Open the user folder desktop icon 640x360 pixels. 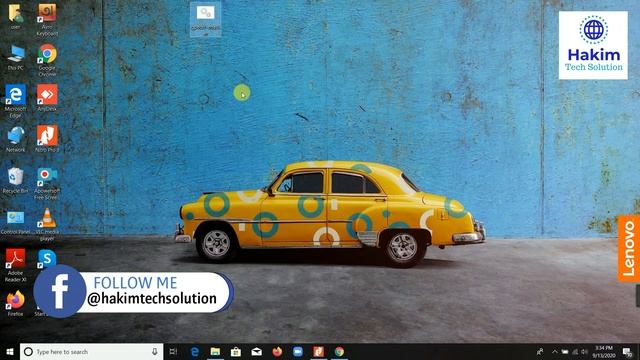pyautogui.click(x=16, y=16)
